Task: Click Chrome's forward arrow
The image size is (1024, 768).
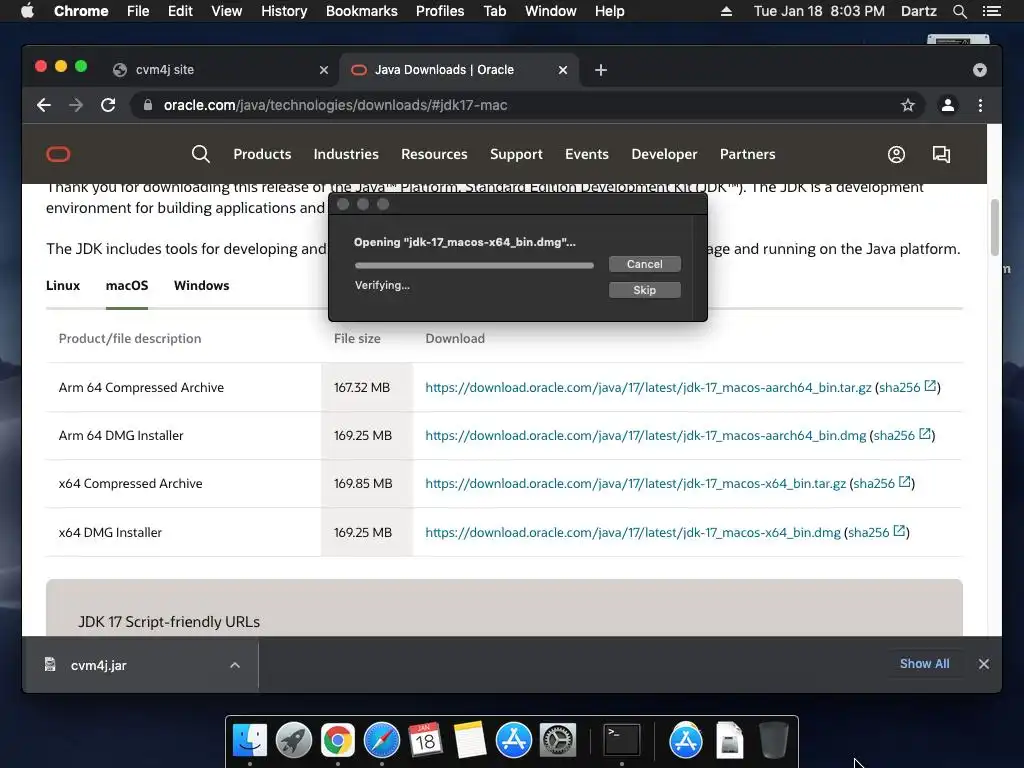Action: pos(76,105)
